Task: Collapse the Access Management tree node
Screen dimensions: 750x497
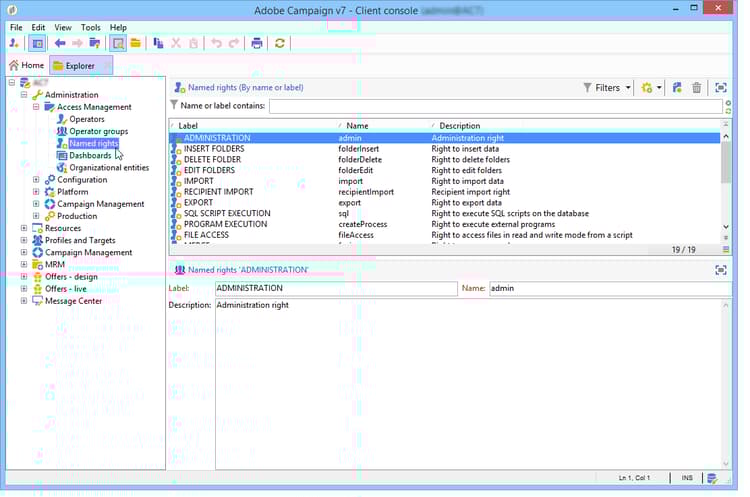Action: [x=36, y=107]
